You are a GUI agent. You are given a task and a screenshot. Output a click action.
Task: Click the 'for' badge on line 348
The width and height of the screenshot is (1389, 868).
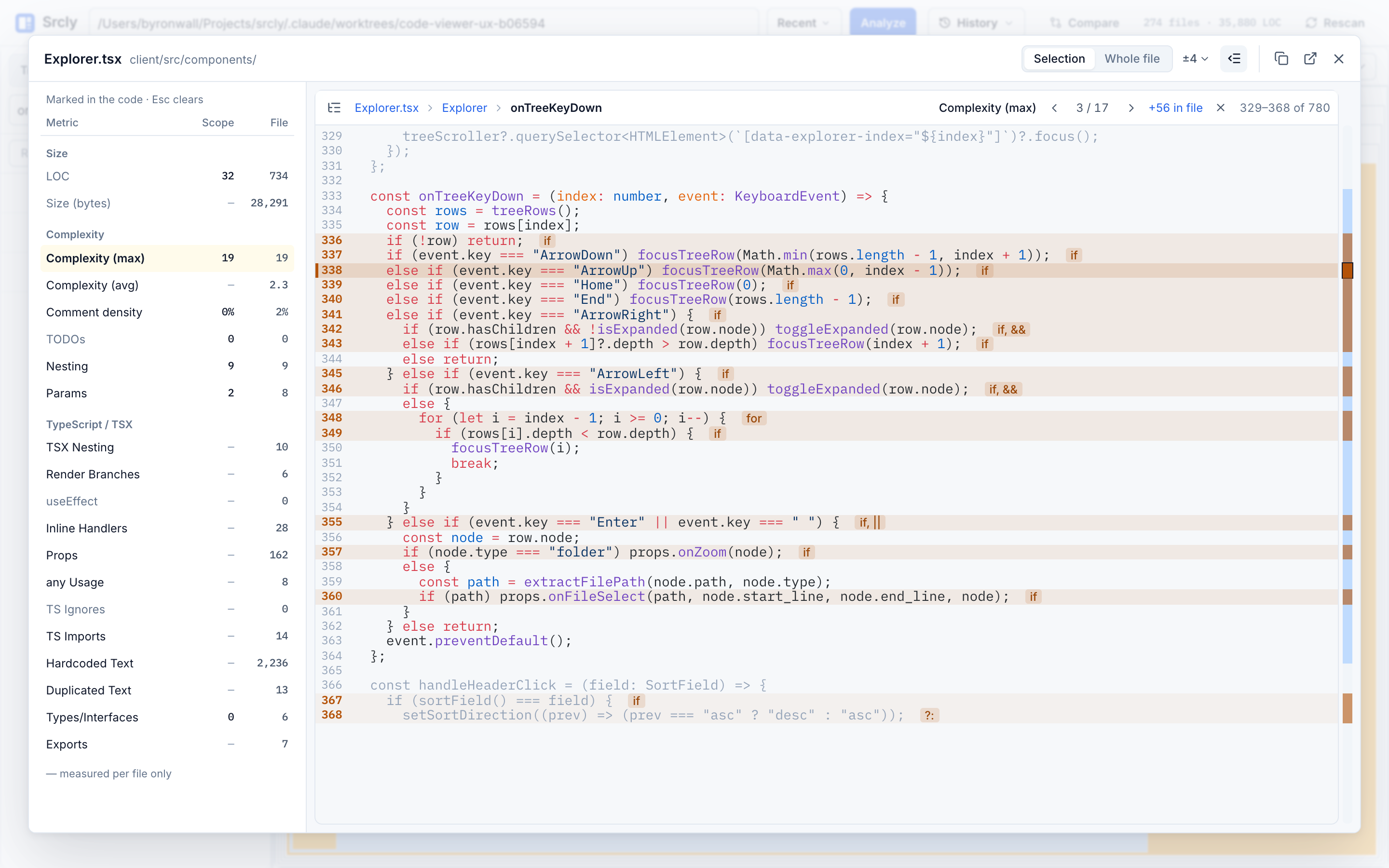pos(754,419)
